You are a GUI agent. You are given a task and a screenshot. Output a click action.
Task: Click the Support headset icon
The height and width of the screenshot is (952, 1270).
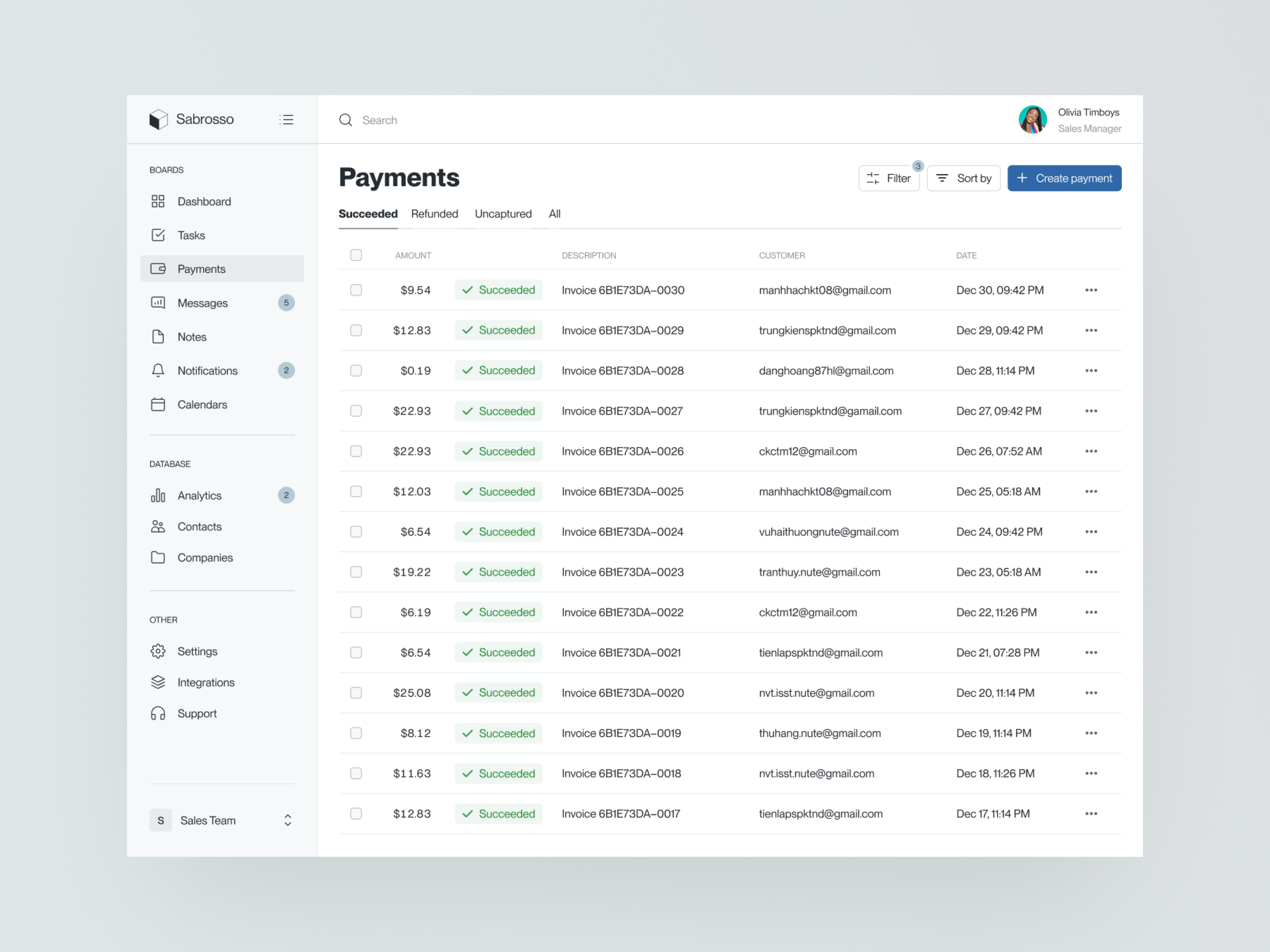[158, 713]
